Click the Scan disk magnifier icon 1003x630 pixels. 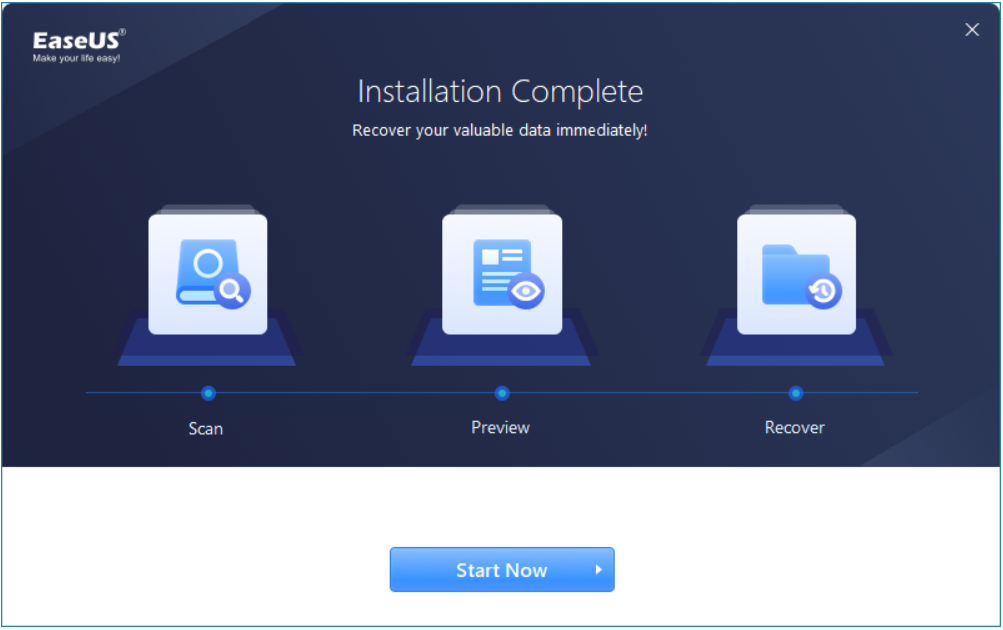coord(208,274)
